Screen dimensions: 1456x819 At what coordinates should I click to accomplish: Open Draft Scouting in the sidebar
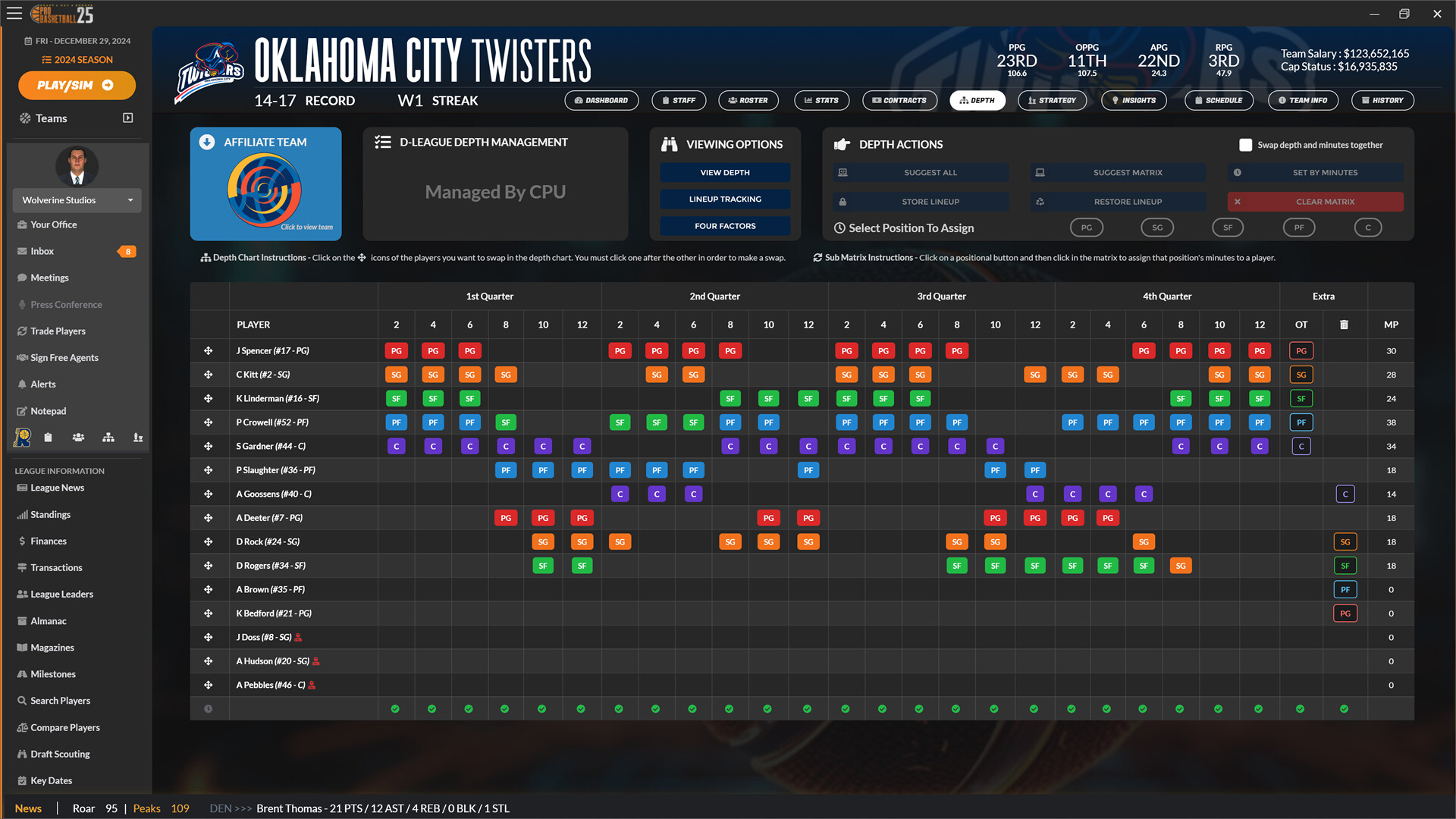(59, 754)
